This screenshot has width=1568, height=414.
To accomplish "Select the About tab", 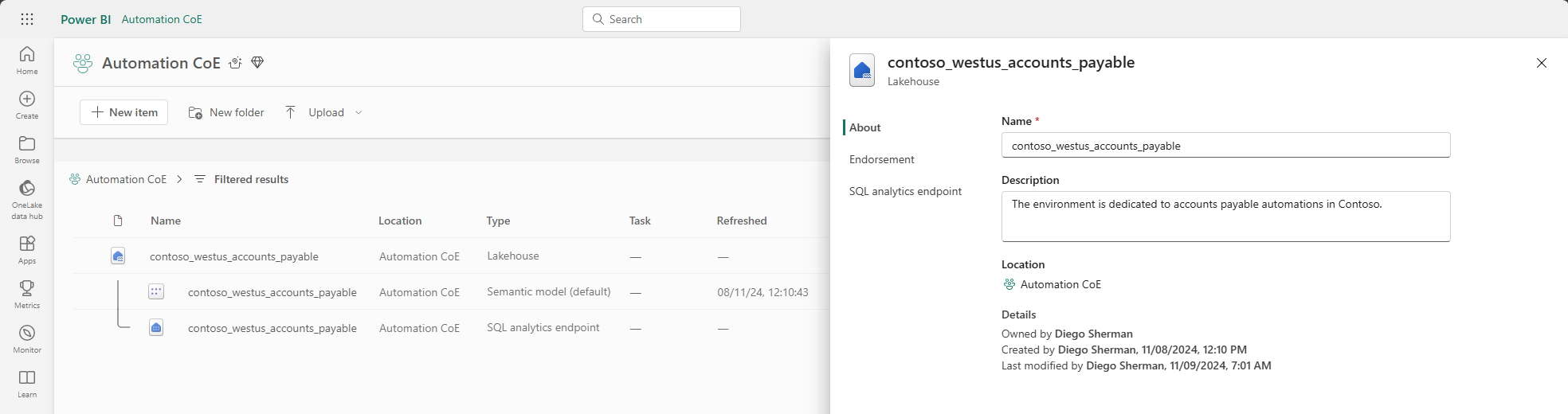I will (865, 127).
